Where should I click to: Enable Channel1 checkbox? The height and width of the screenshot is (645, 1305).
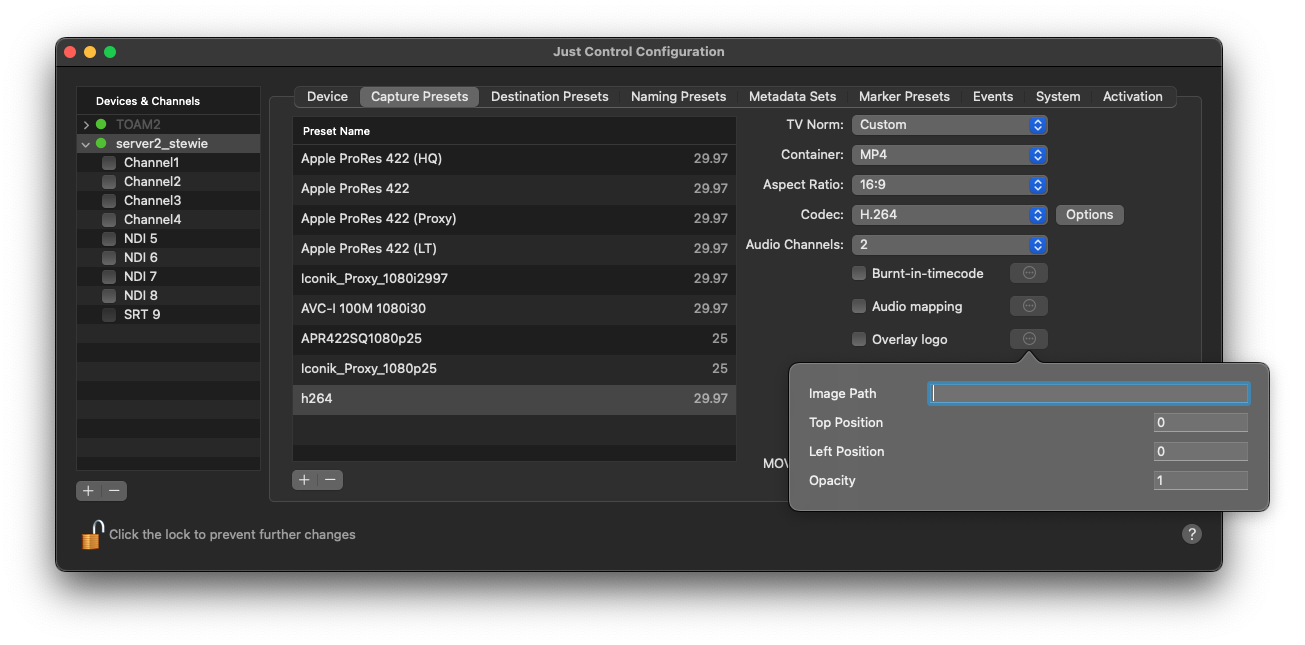point(109,163)
